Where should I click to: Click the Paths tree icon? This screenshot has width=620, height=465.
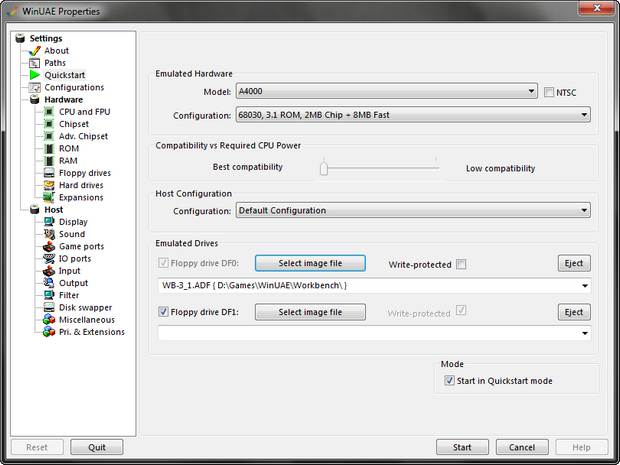[x=34, y=63]
